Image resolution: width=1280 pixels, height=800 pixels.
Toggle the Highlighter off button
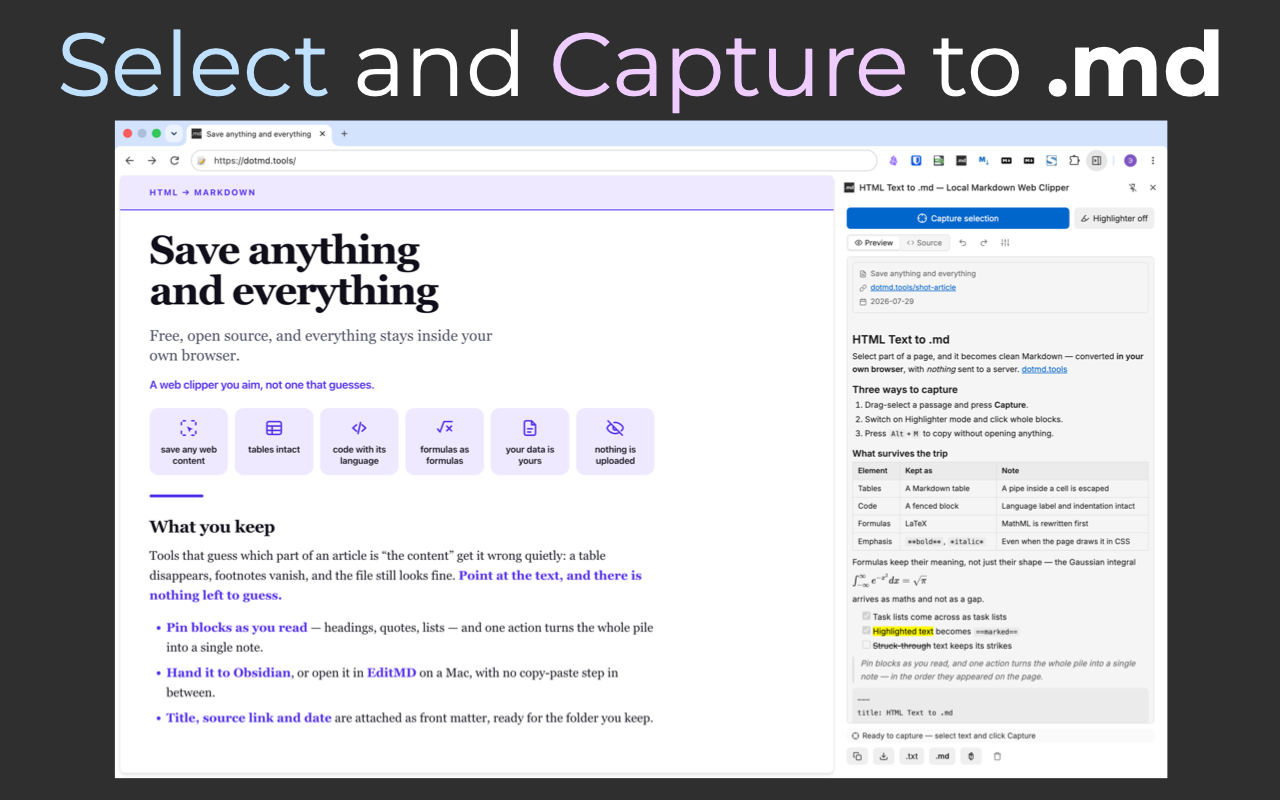tap(1113, 218)
